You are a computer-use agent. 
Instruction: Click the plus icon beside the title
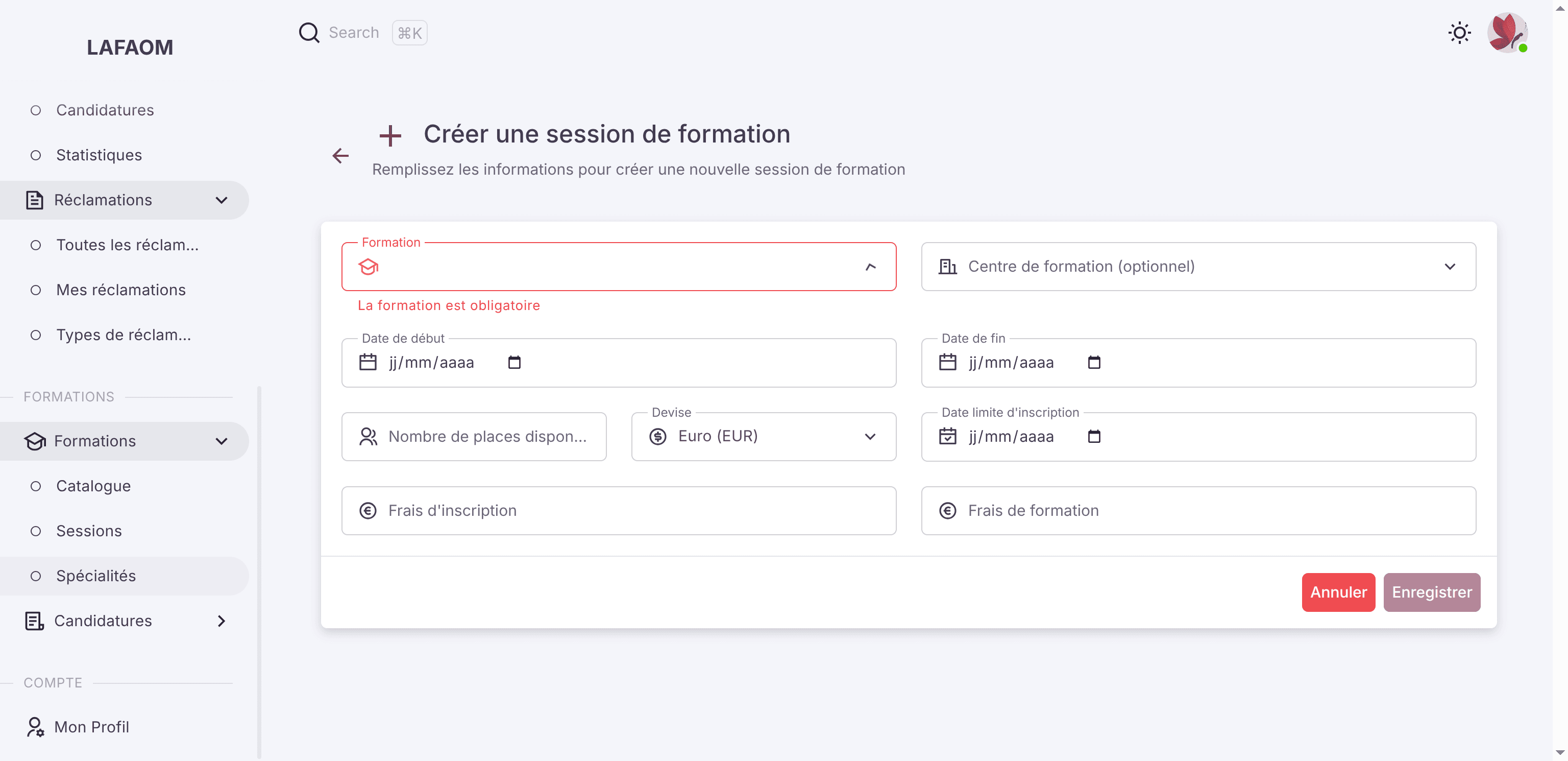390,135
